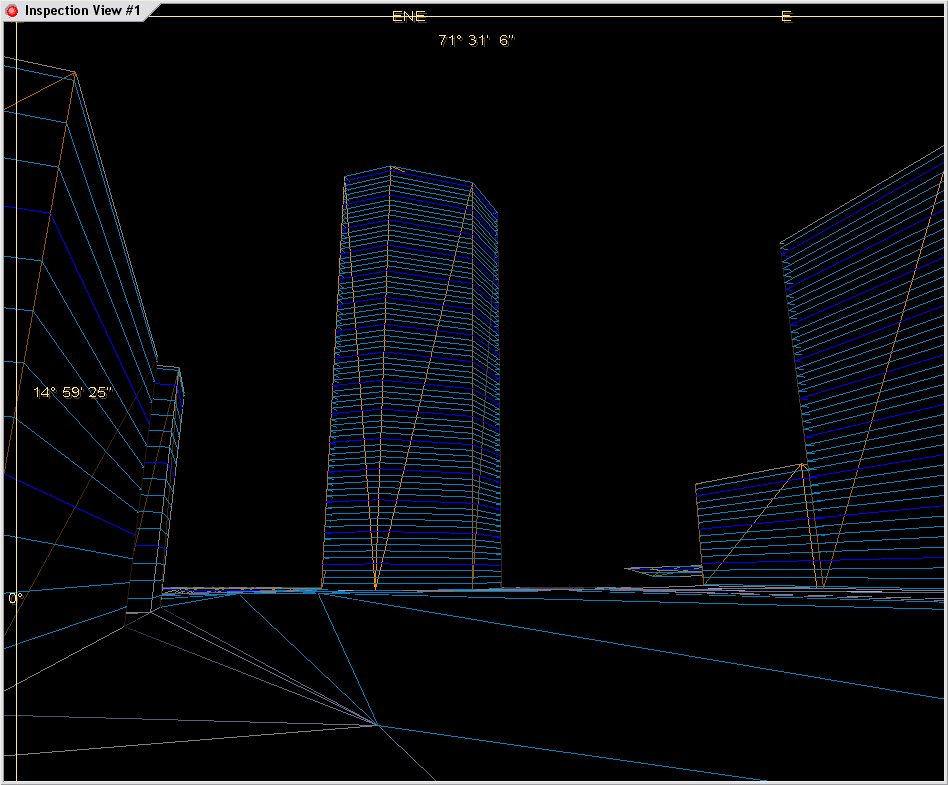Click the ground point where lines converge
This screenshot has width=948, height=785.
pyautogui.click(x=377, y=724)
